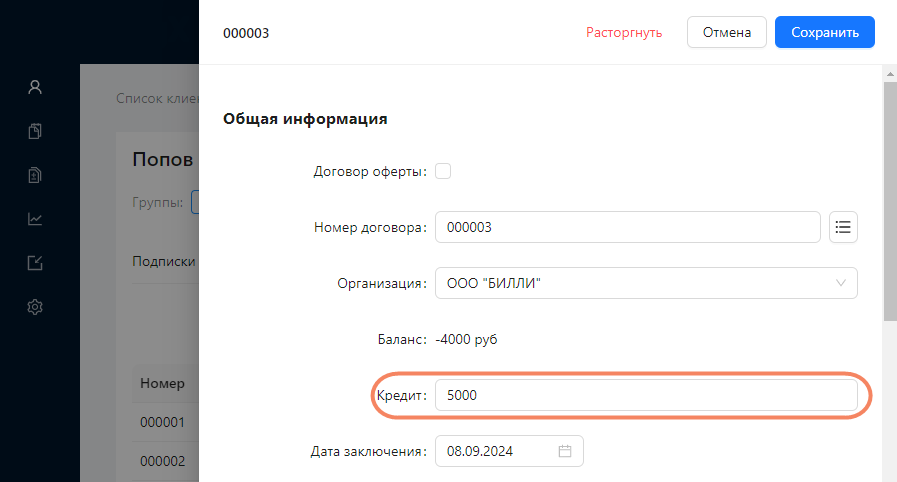Open the calendar icon in date field

coord(565,451)
